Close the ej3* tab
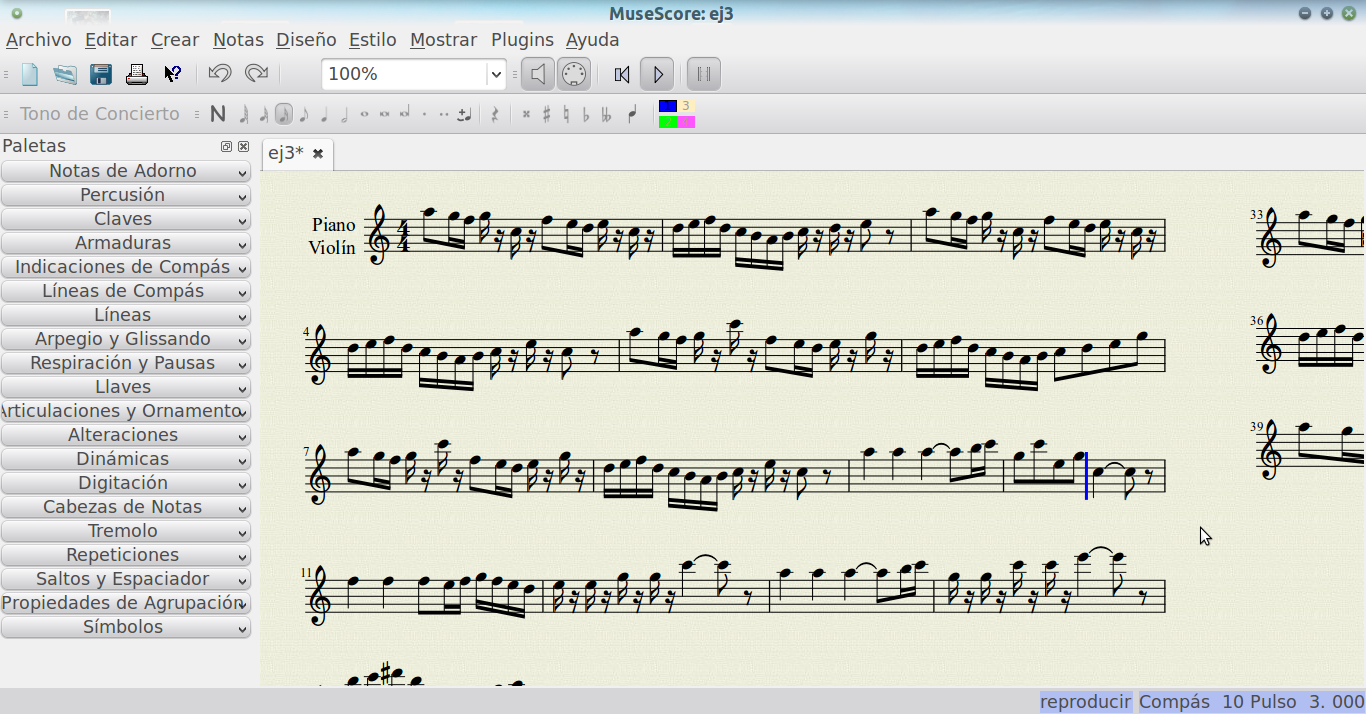Screen dimensions: 1366x714 (x=318, y=153)
